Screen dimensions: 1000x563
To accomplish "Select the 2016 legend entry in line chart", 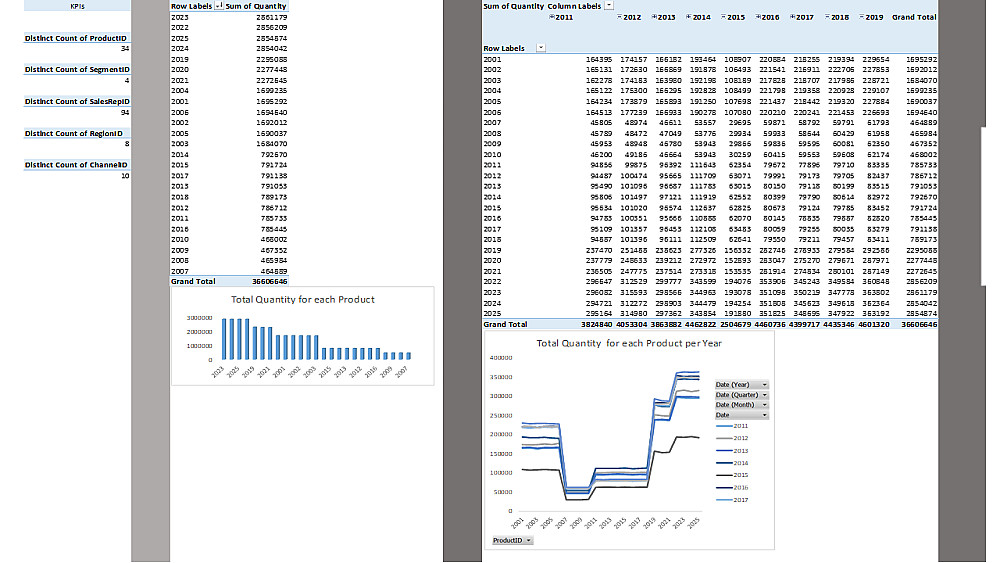I will coord(732,488).
